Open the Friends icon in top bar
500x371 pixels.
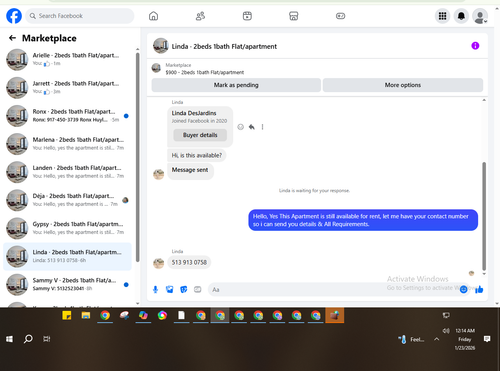pyautogui.click(x=200, y=16)
